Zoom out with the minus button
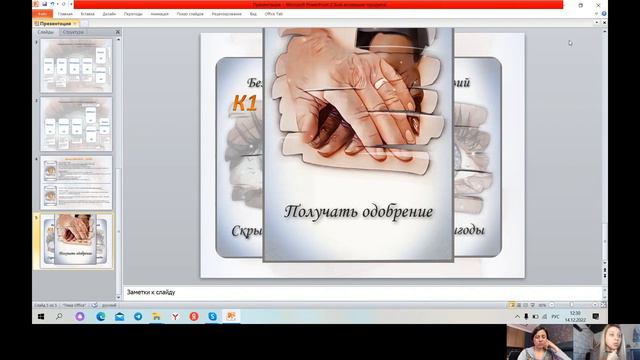The width and height of the screenshot is (640, 360). (x=551, y=305)
